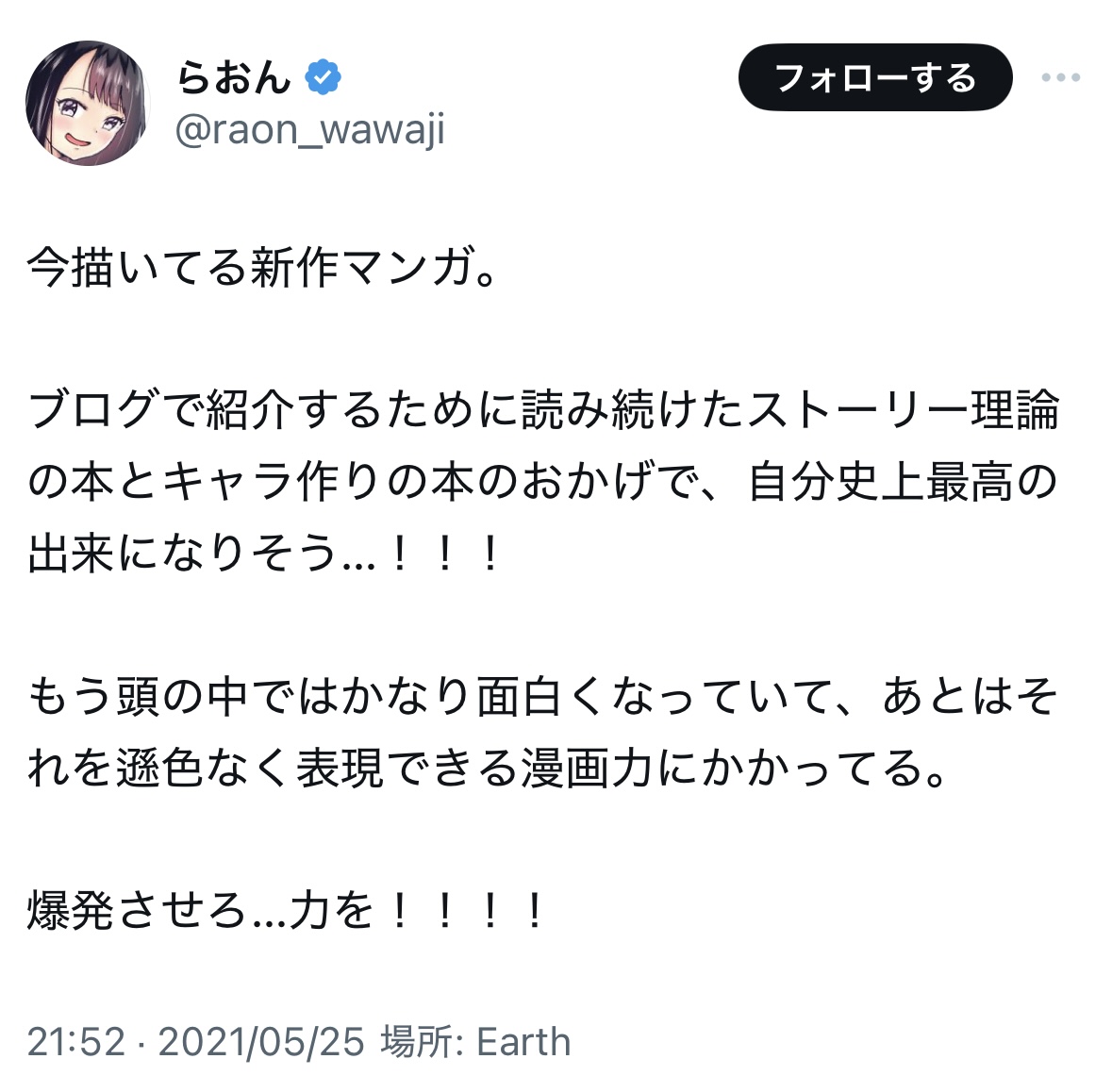Click the line starting with の本とキャラ作り
Image resolution: width=1112 pixels, height=1092 pixels.
click(543, 482)
